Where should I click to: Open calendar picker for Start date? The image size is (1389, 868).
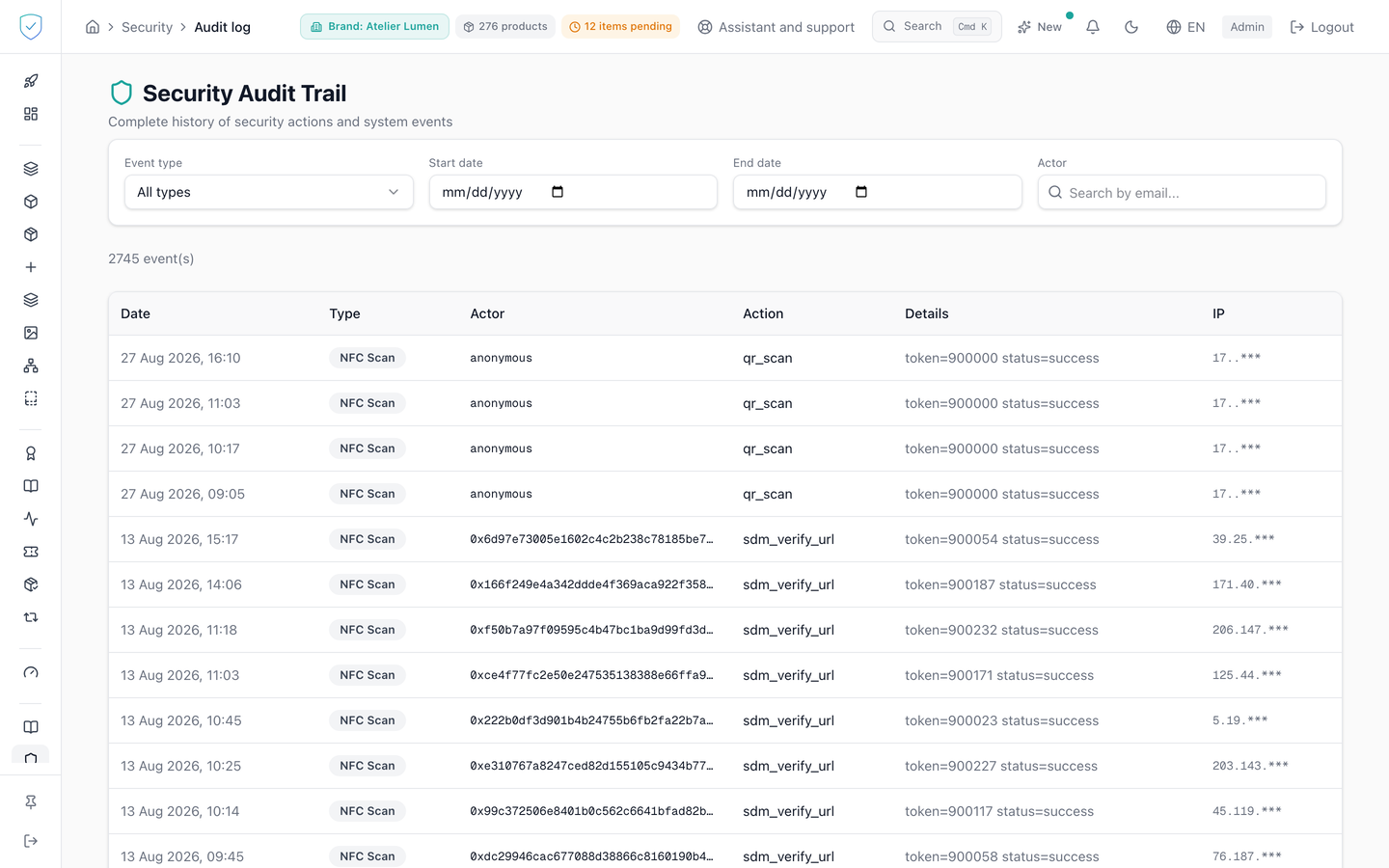tap(558, 192)
